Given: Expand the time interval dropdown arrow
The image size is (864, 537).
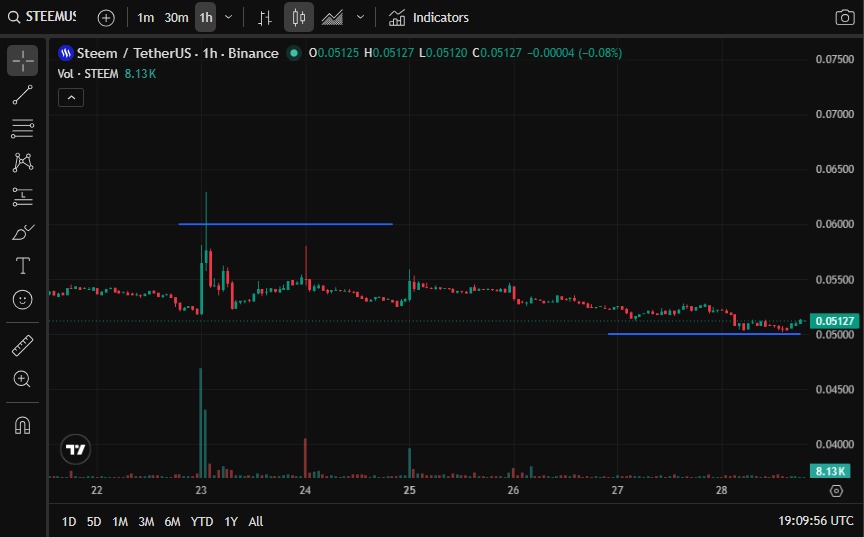Looking at the screenshot, I should (229, 18).
